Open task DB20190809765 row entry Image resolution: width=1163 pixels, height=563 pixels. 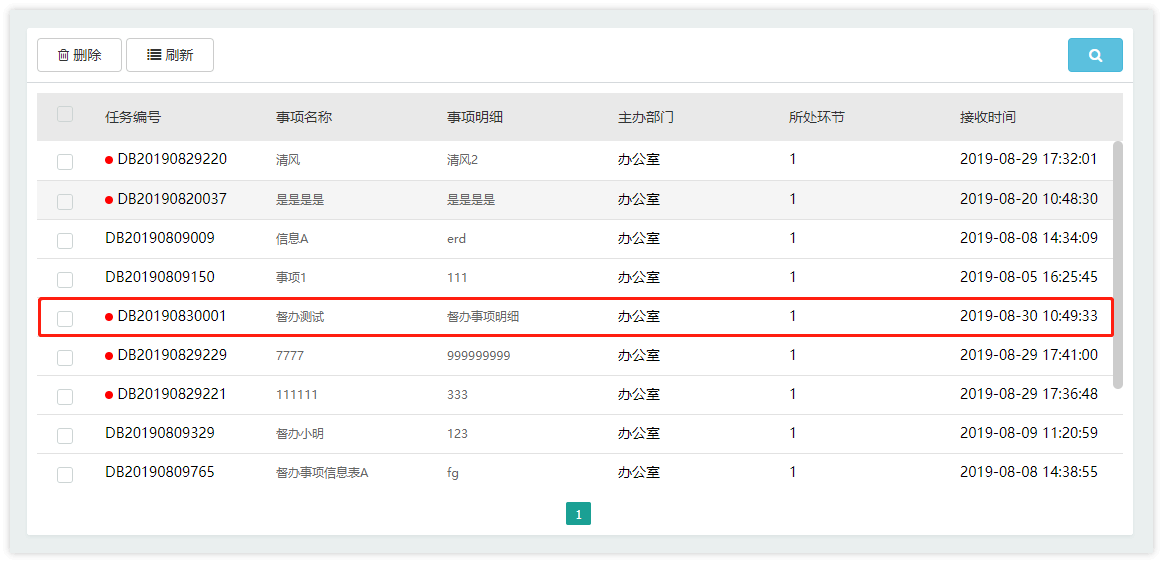159,472
